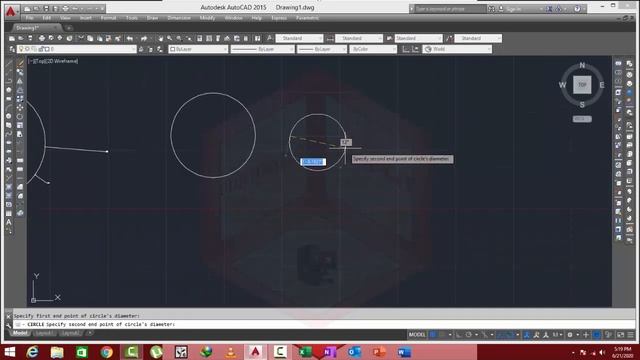
Task: Open Word from the taskbar
Action: tap(404, 352)
